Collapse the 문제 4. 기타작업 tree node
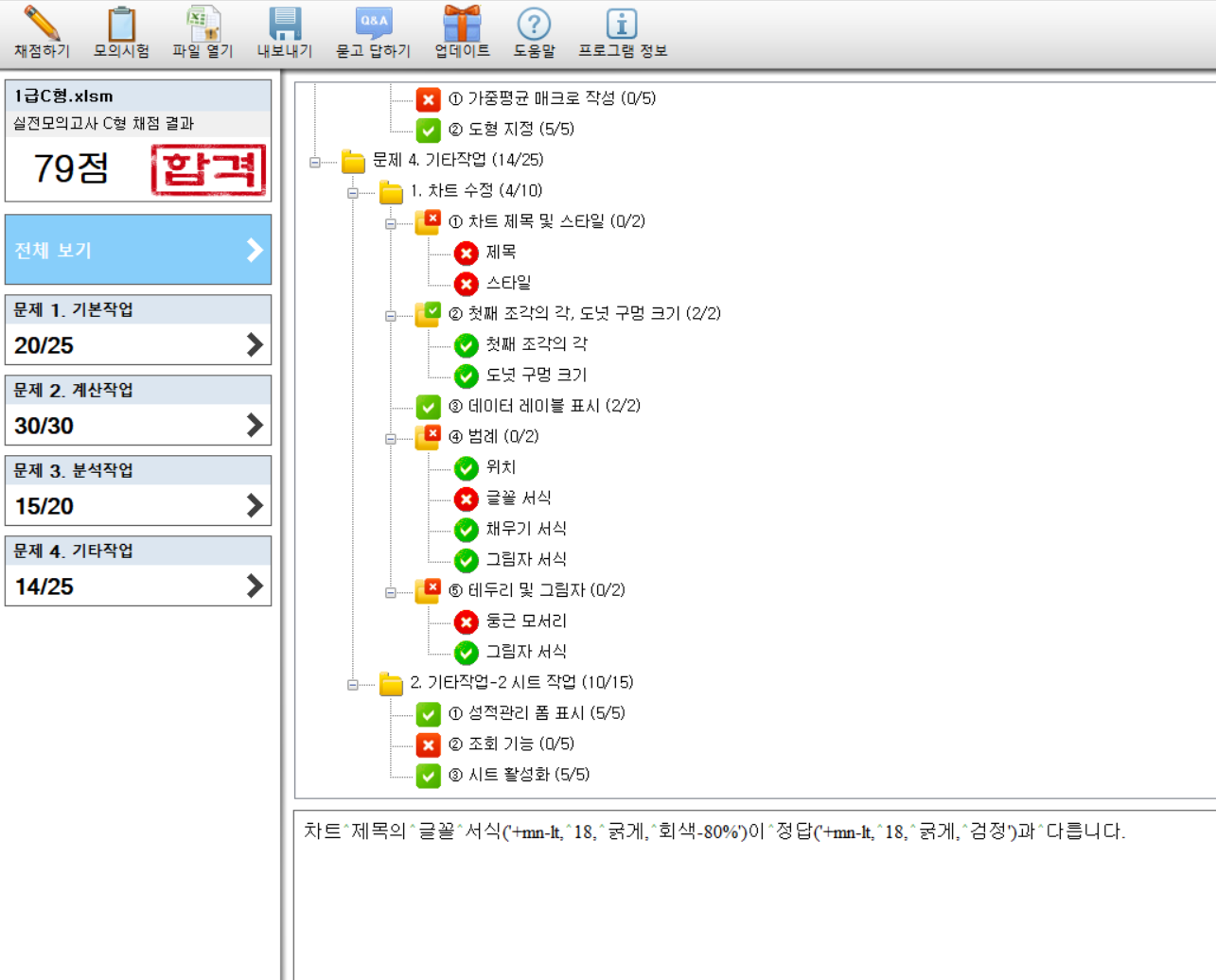The image size is (1216, 980). [x=315, y=163]
